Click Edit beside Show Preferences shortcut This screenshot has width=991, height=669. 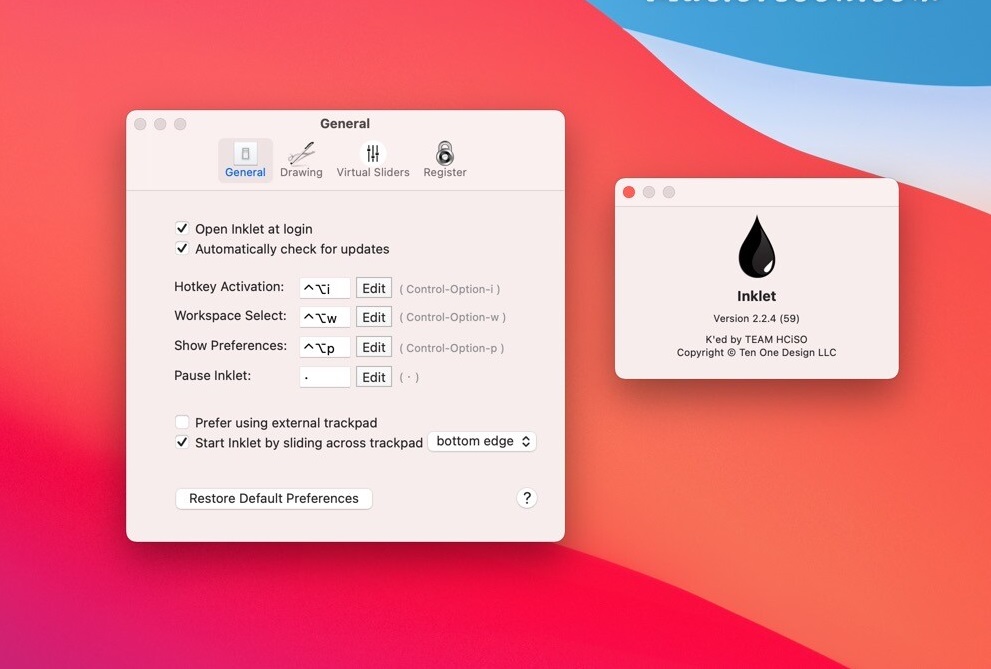coord(374,347)
